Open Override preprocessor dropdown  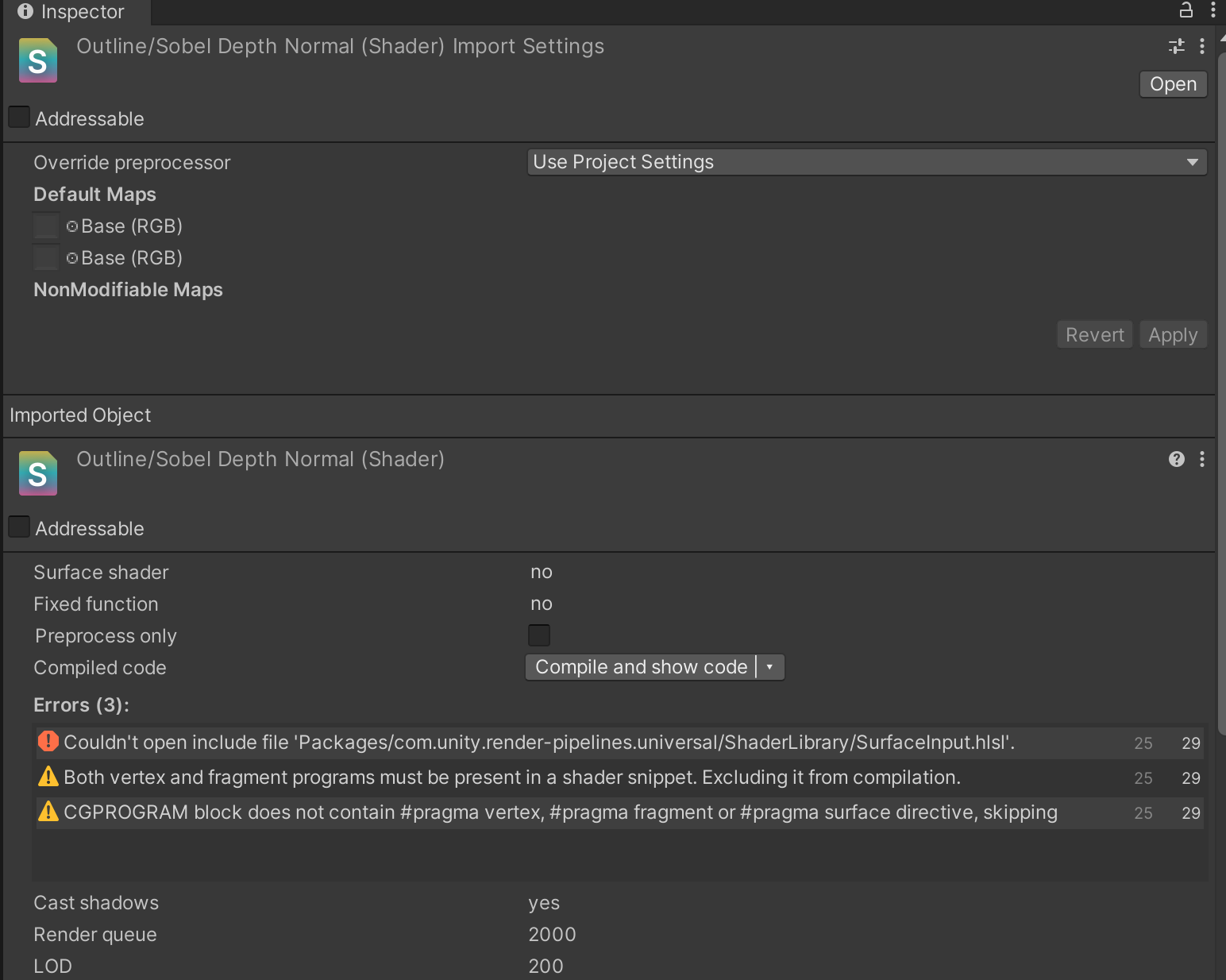[866, 162]
